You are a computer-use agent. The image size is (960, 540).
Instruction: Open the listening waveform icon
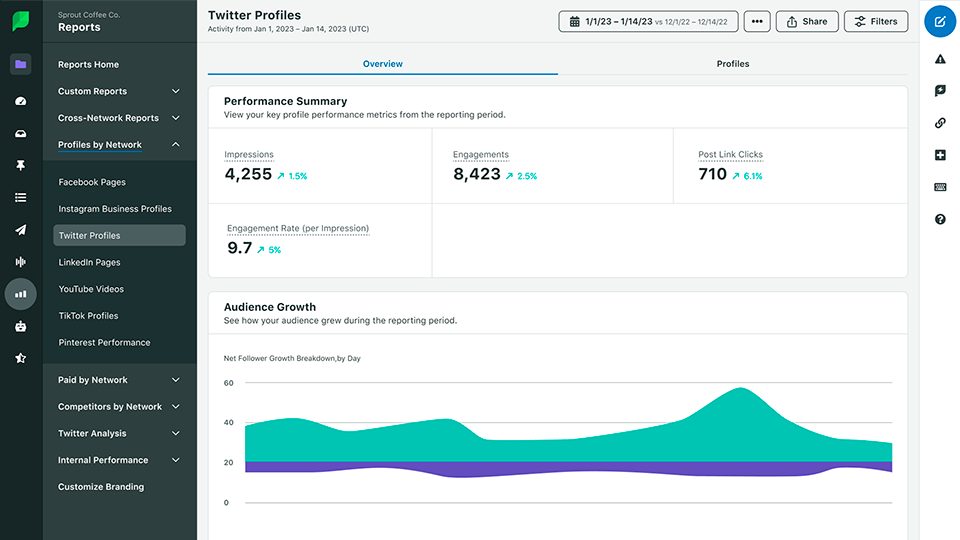click(x=20, y=262)
